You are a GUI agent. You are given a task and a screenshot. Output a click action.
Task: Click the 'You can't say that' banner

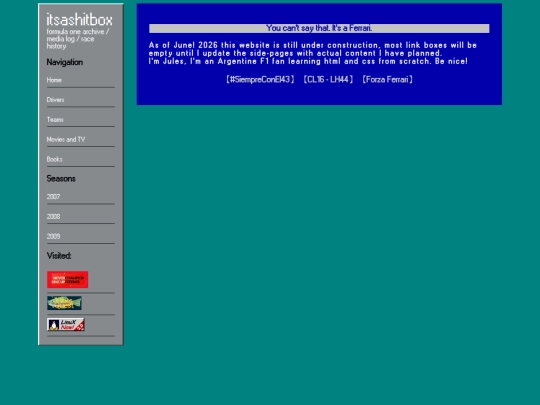click(319, 28)
